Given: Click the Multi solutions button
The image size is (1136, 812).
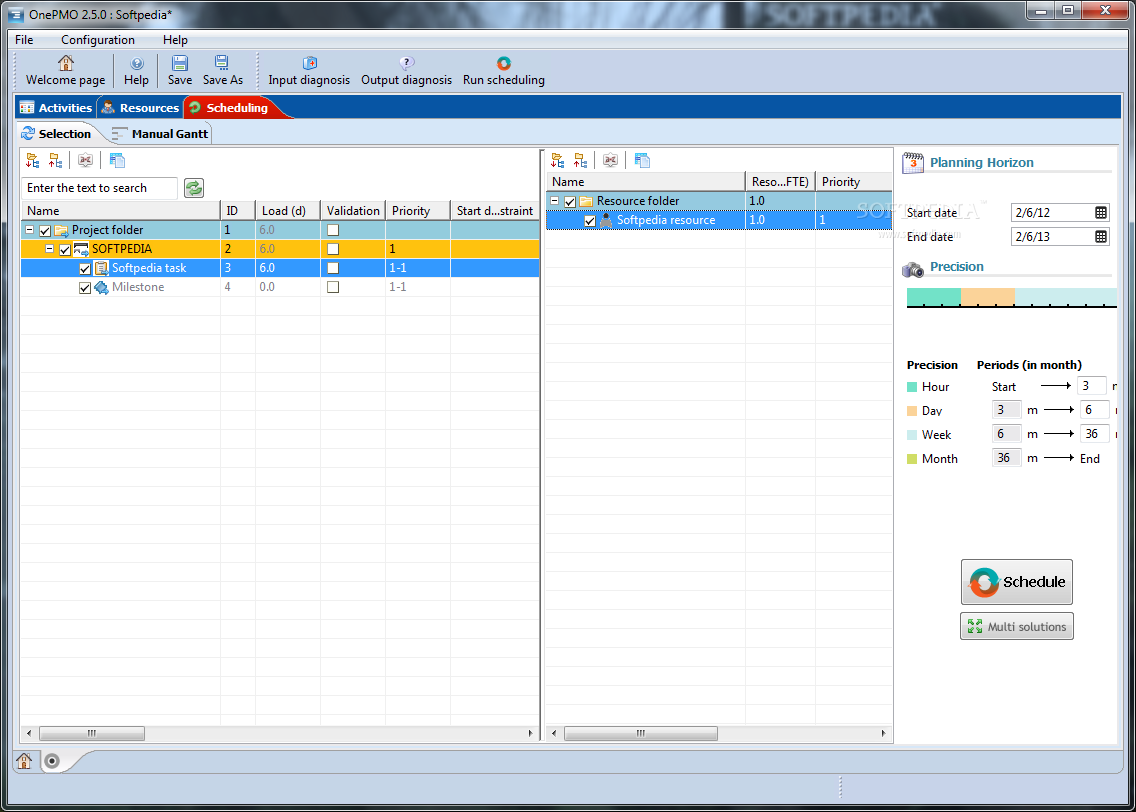Looking at the screenshot, I should pos(1016,627).
